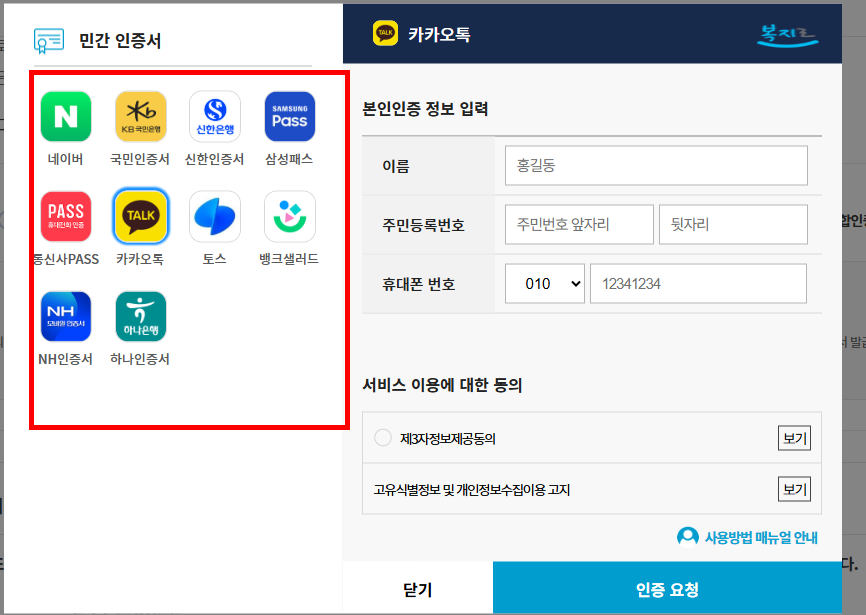Select the 하나인증서 icon
Viewport: 866px width, 615px height.
tap(139, 315)
